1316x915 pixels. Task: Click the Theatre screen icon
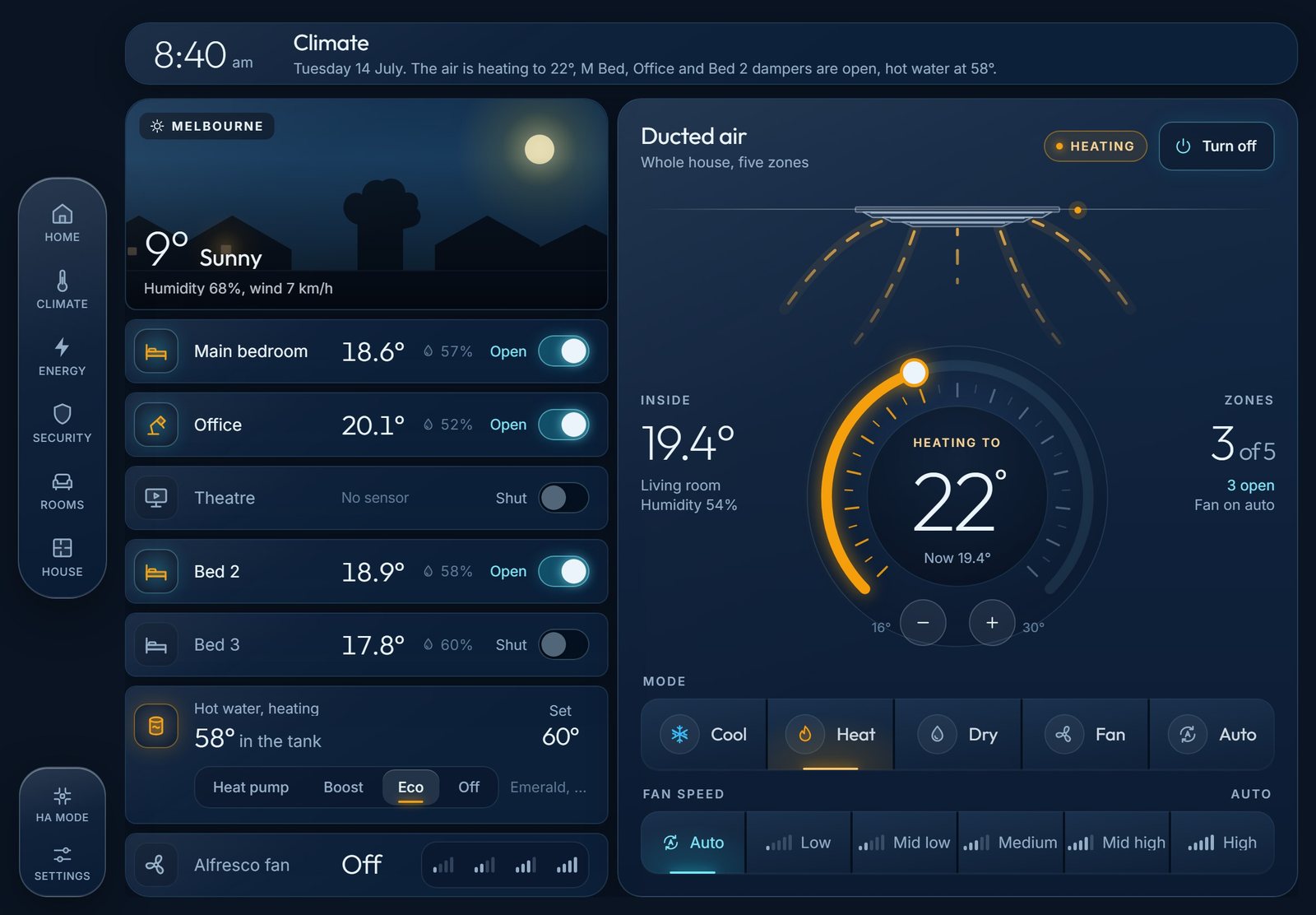[156, 498]
